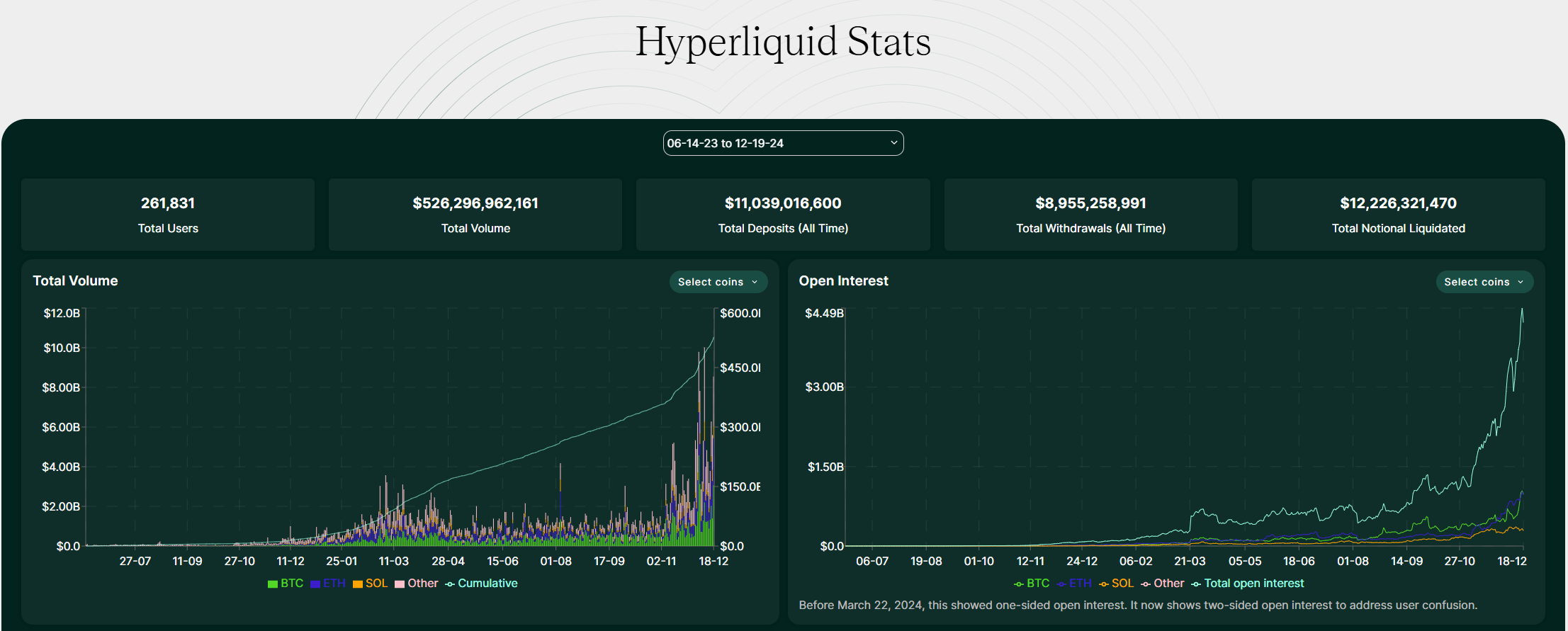This screenshot has height=631, width=1568.
Task: Click the chevron arrow in date selector
Action: pyautogui.click(x=893, y=143)
